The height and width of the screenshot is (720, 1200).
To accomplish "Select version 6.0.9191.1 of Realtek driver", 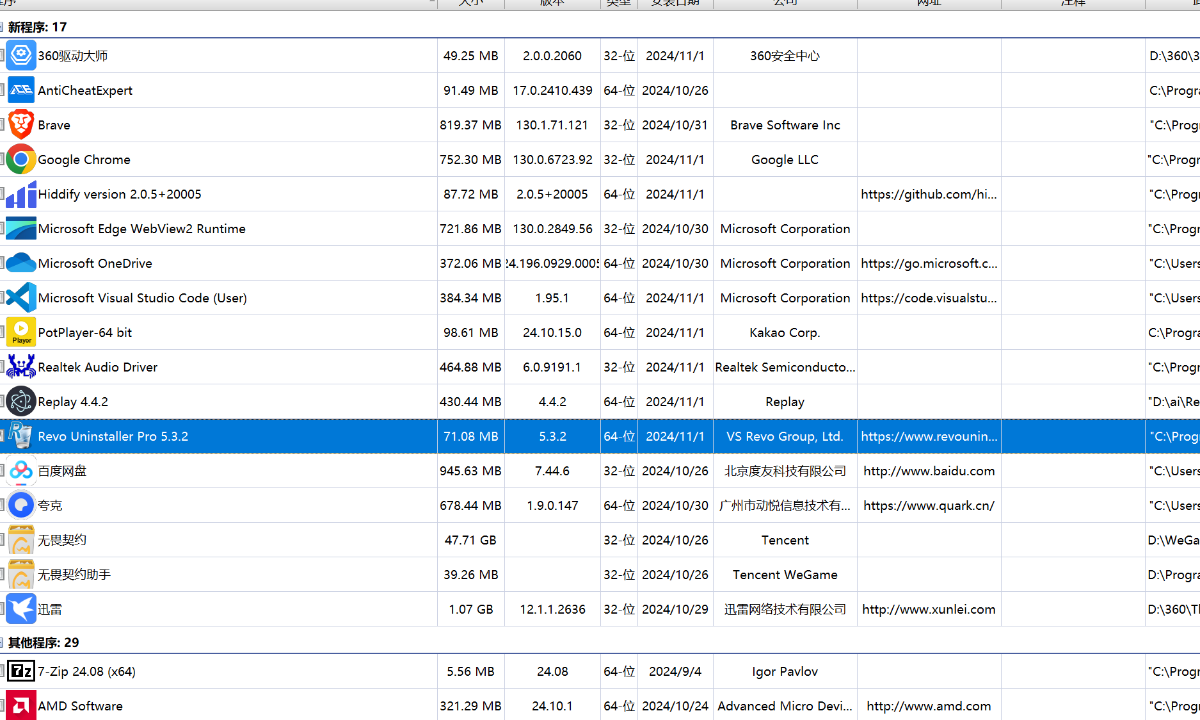I will click(x=552, y=367).
